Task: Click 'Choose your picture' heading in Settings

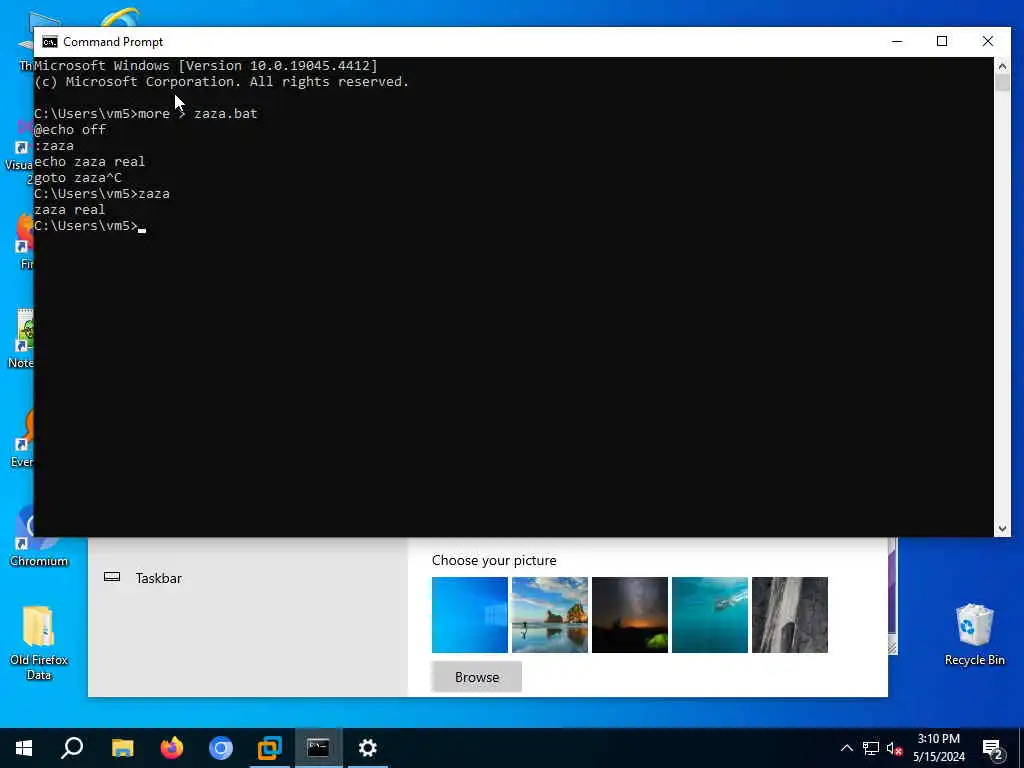Action: (494, 560)
